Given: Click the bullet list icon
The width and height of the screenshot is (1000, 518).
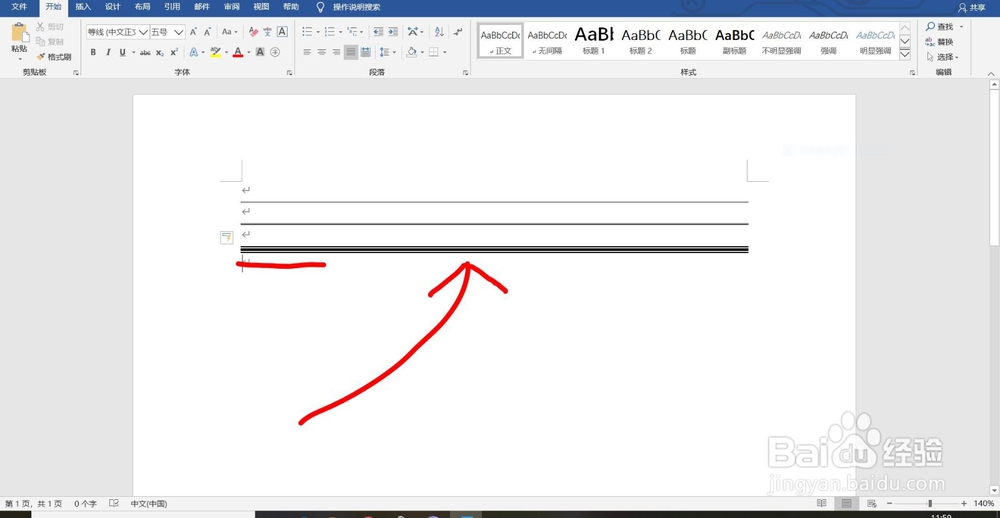Looking at the screenshot, I should [307, 32].
